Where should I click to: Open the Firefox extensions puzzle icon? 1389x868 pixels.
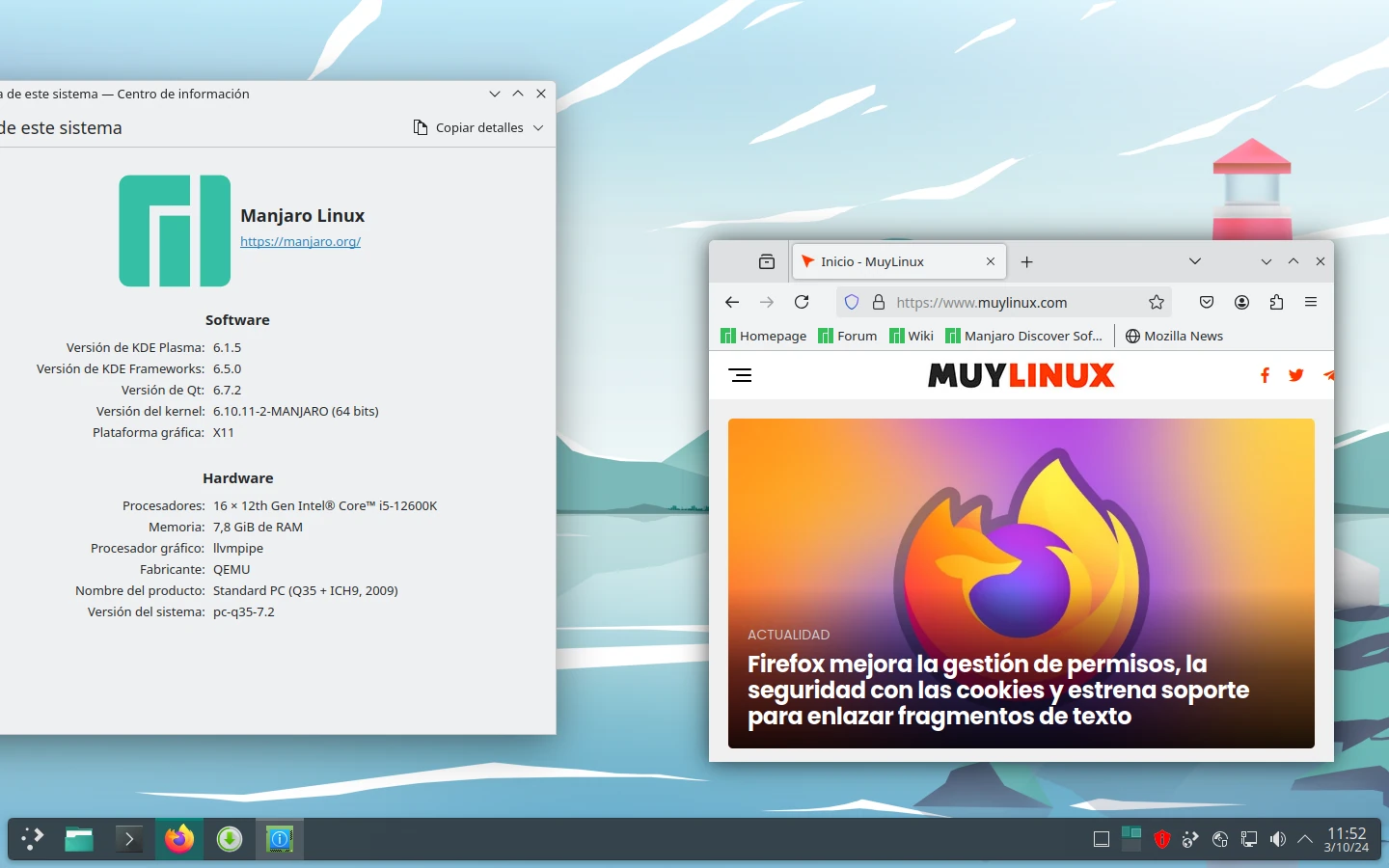pyautogui.click(x=1276, y=302)
